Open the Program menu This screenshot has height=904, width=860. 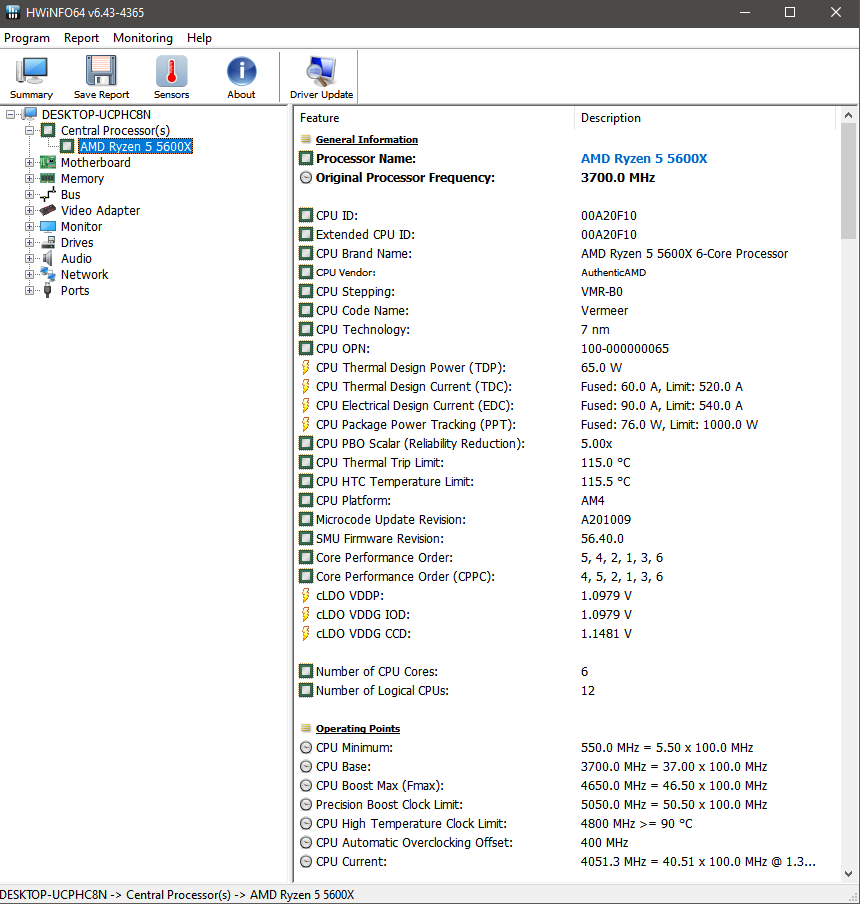(27, 38)
